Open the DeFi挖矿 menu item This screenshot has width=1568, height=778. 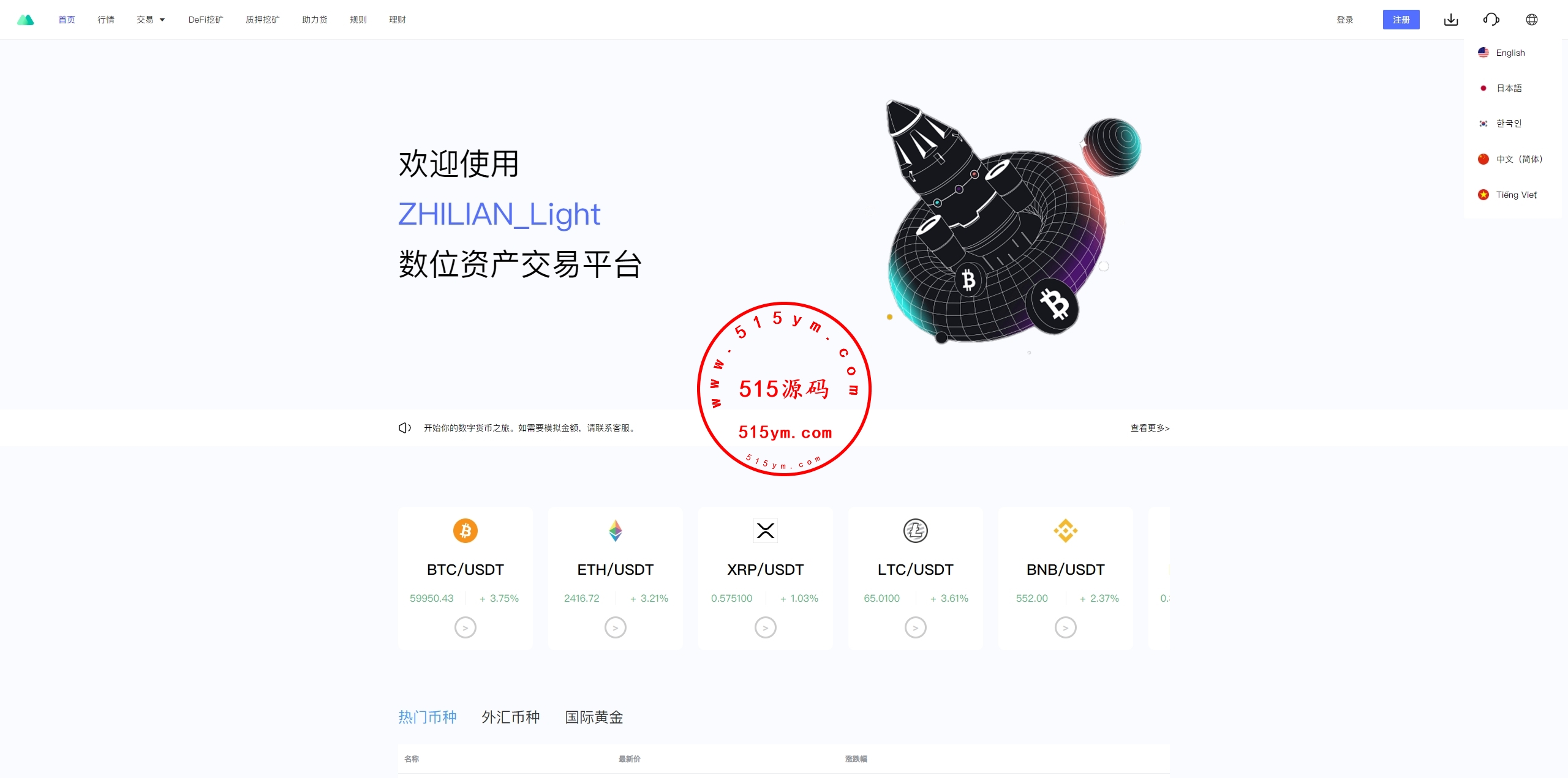(206, 20)
